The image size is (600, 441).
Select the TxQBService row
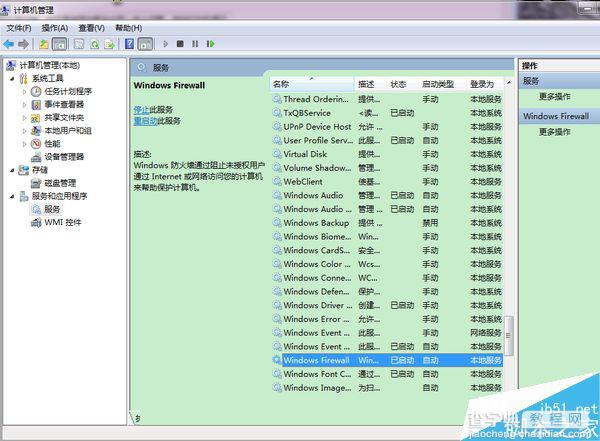coord(387,113)
